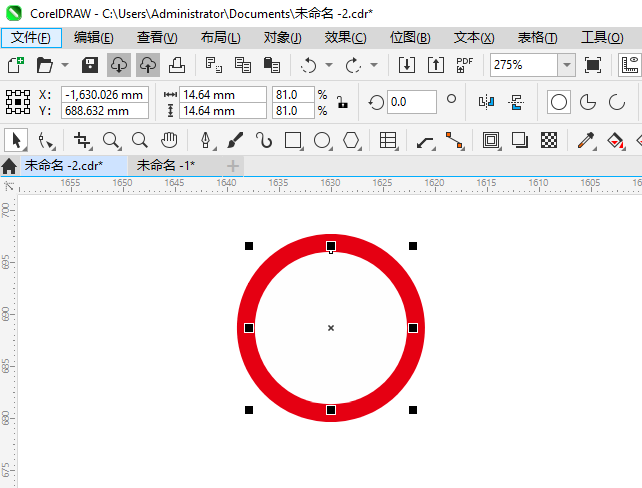Select the Table tool
Viewport: 642px width, 488px height.
point(389,140)
